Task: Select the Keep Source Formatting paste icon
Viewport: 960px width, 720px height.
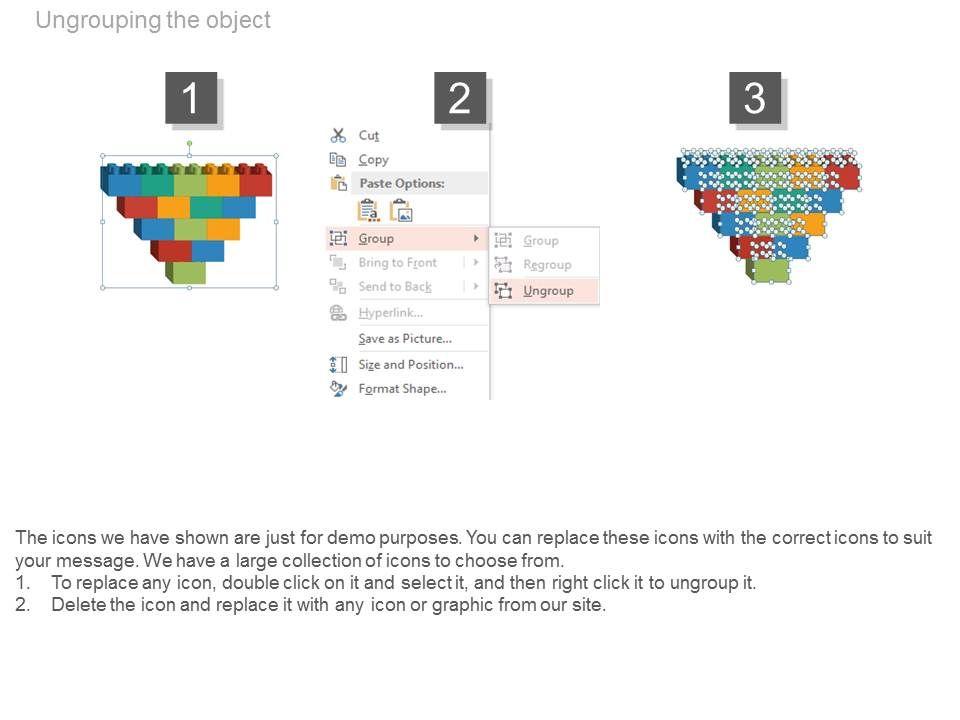Action: tap(368, 211)
